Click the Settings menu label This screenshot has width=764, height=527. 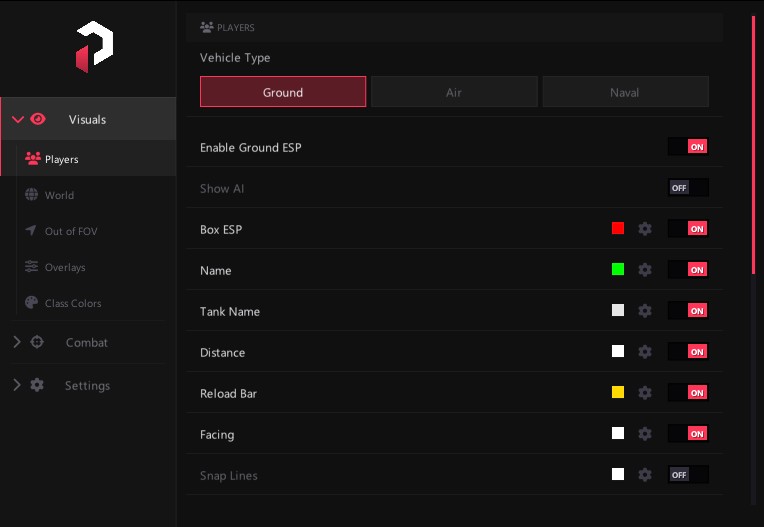pyautogui.click(x=87, y=385)
